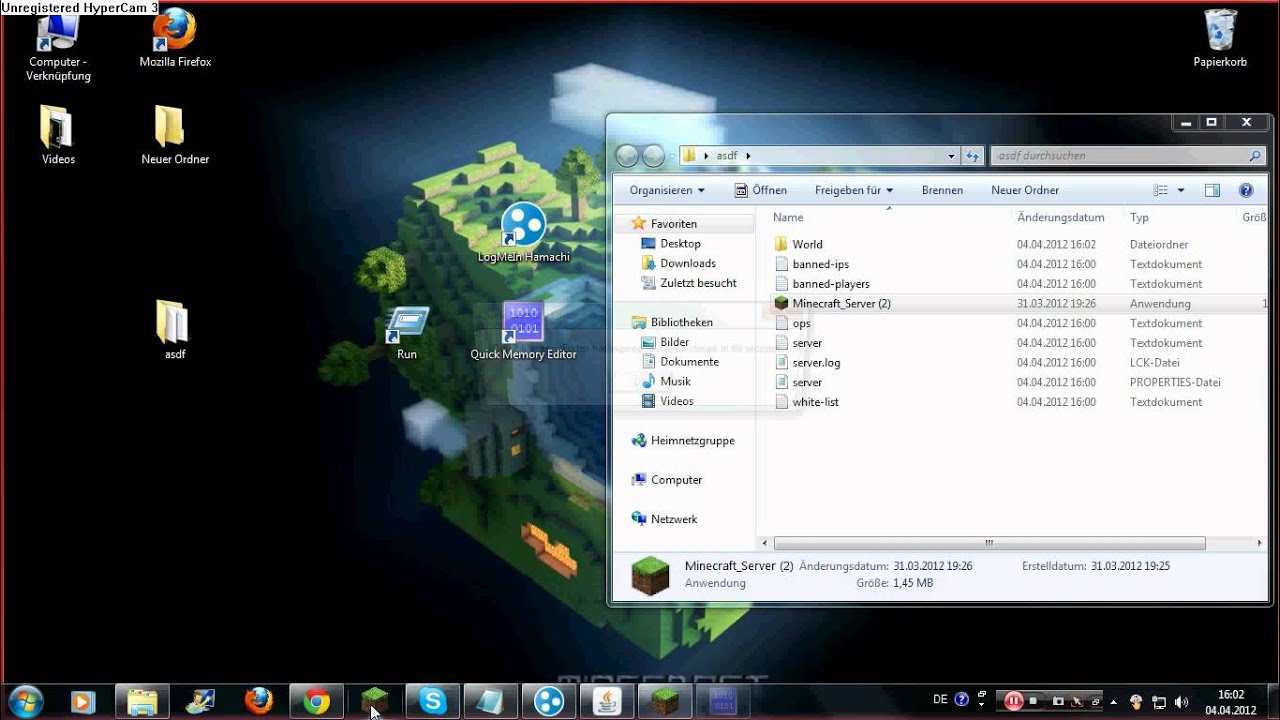Open Heimnetzgruppe in the navigation pane
The height and width of the screenshot is (720, 1280).
(692, 440)
